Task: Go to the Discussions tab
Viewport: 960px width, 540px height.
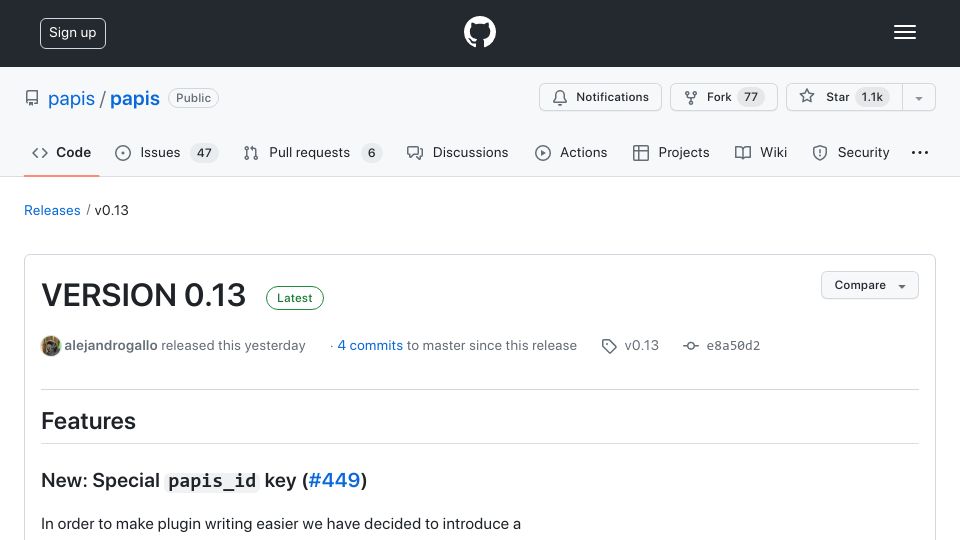Action: pos(457,152)
